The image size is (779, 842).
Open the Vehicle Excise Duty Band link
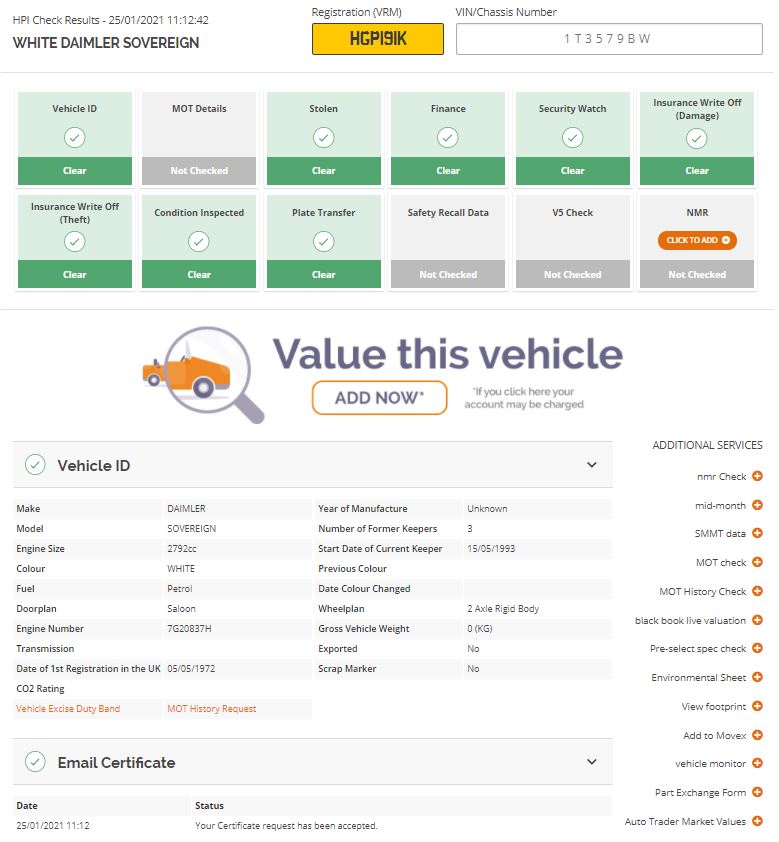coord(68,708)
